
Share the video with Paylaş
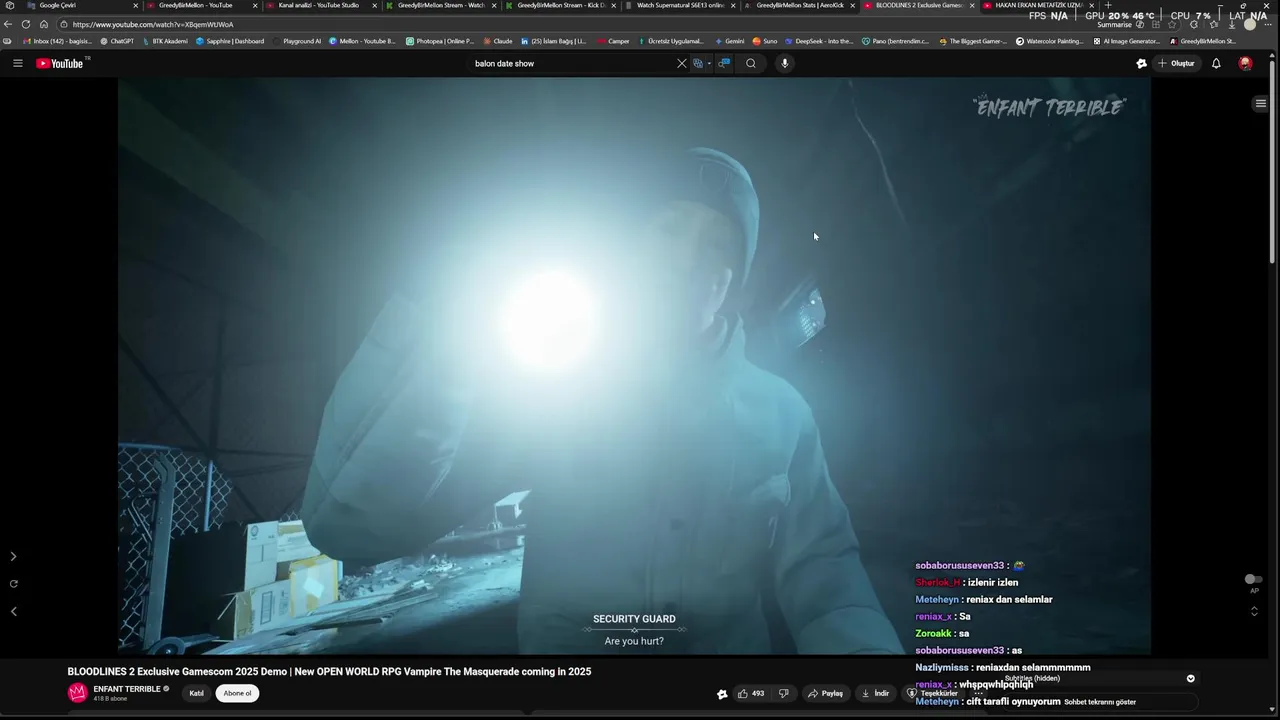click(826, 693)
